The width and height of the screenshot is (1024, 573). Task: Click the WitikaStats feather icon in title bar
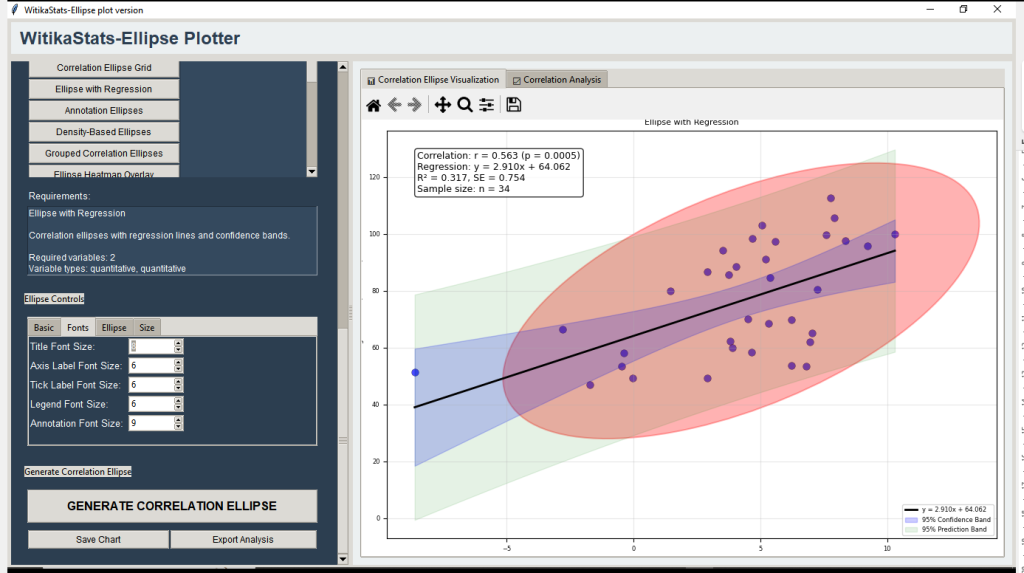14,10
